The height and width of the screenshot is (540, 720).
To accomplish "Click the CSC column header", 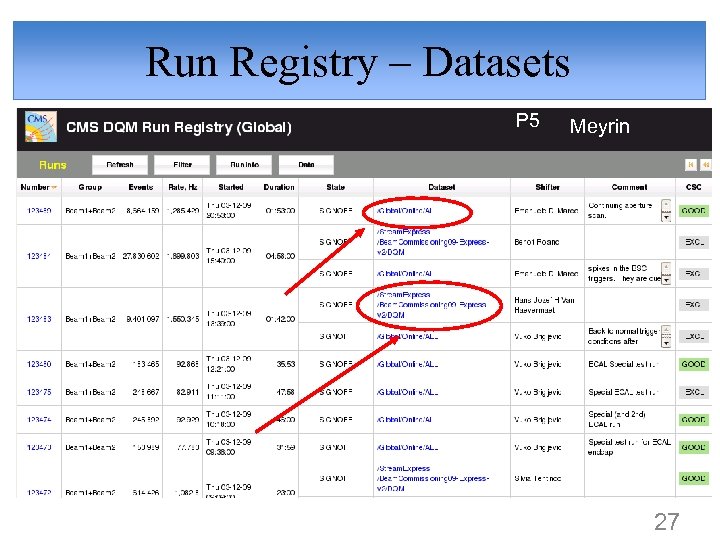I will coord(693,187).
